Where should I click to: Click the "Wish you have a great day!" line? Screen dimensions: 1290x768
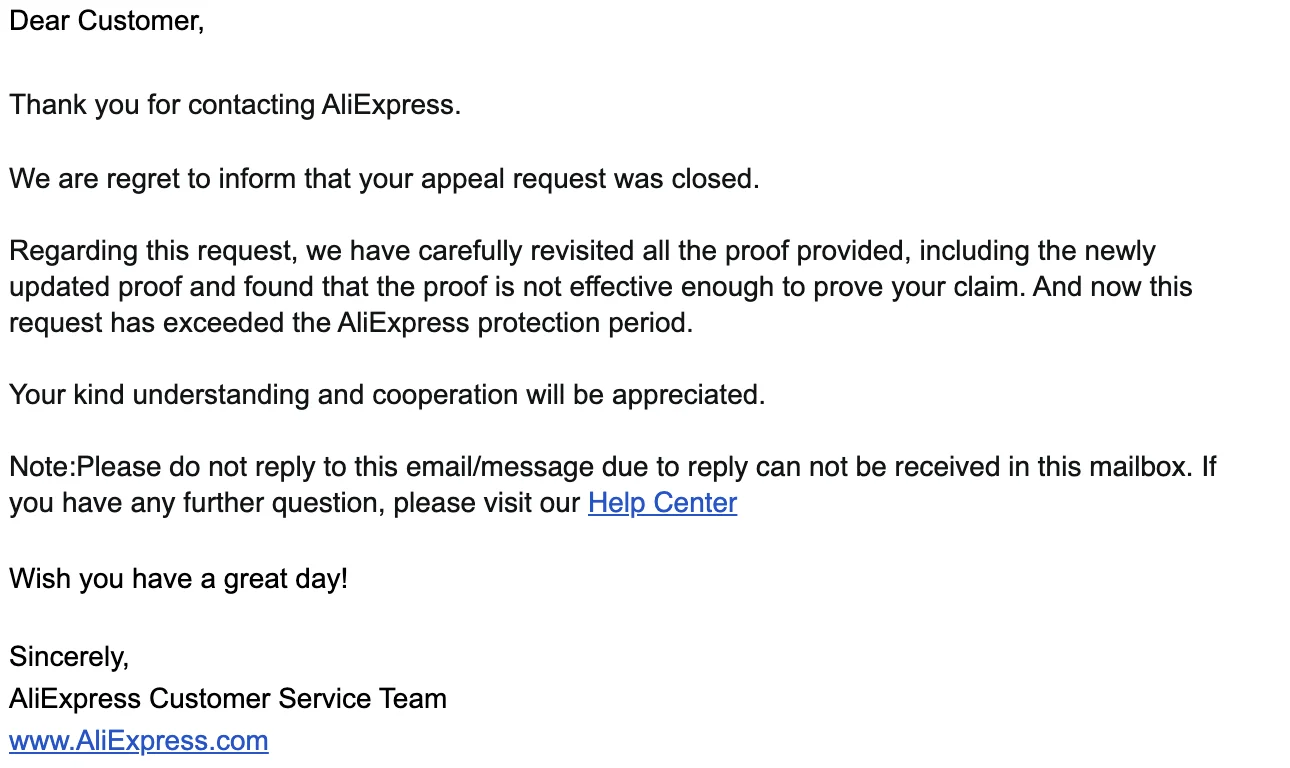point(178,579)
